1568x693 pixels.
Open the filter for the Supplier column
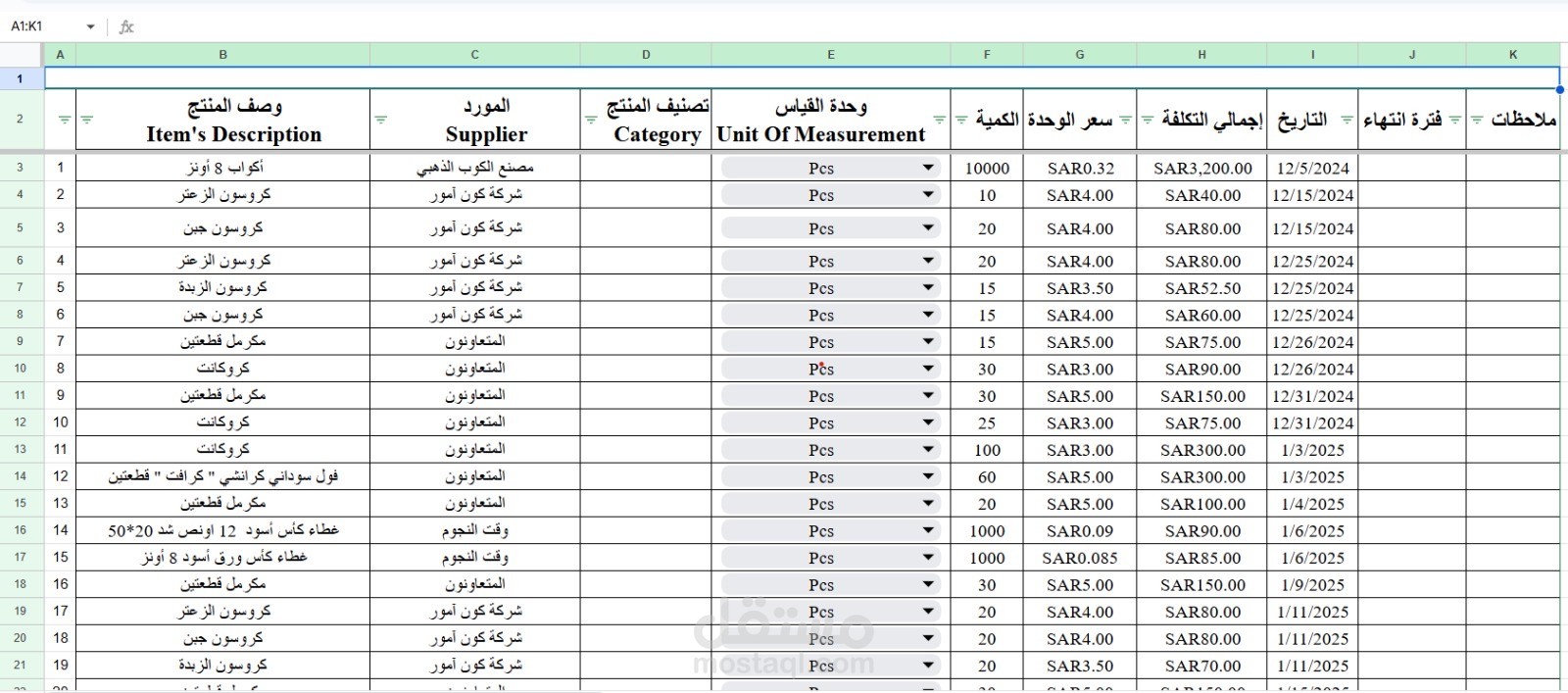click(381, 120)
